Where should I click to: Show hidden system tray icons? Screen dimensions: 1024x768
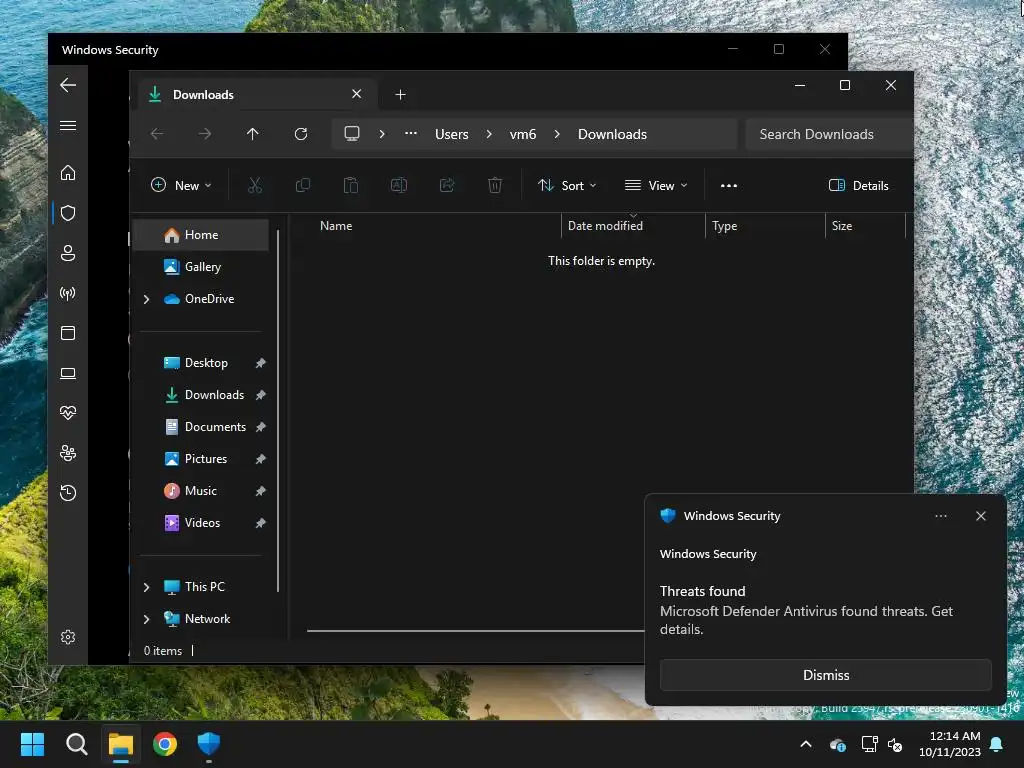pyautogui.click(x=806, y=744)
